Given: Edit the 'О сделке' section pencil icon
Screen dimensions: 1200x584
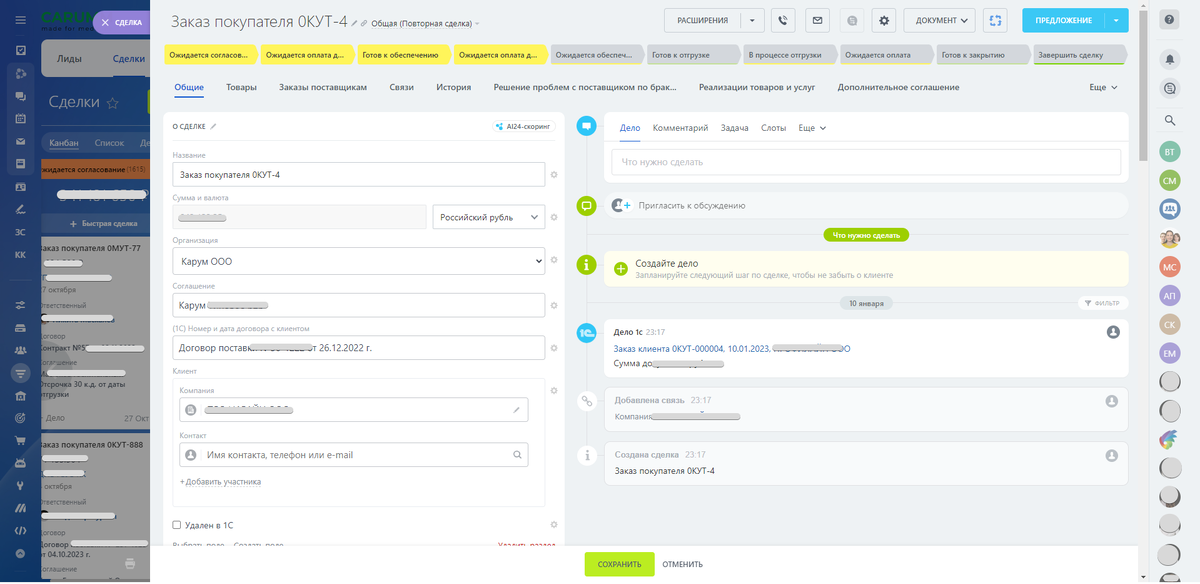Looking at the screenshot, I should tap(213, 127).
